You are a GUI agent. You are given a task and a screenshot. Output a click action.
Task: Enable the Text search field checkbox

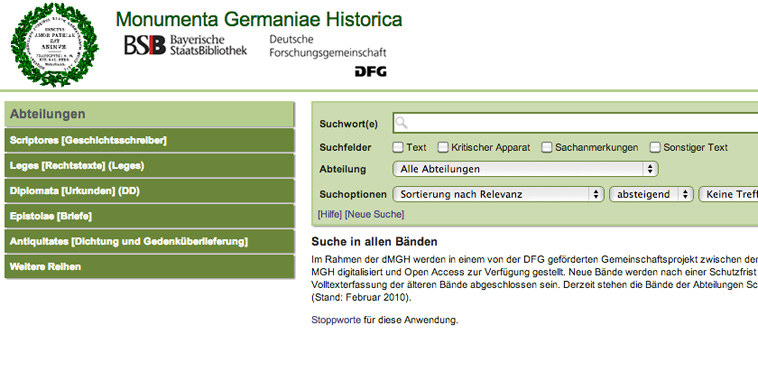pos(397,147)
